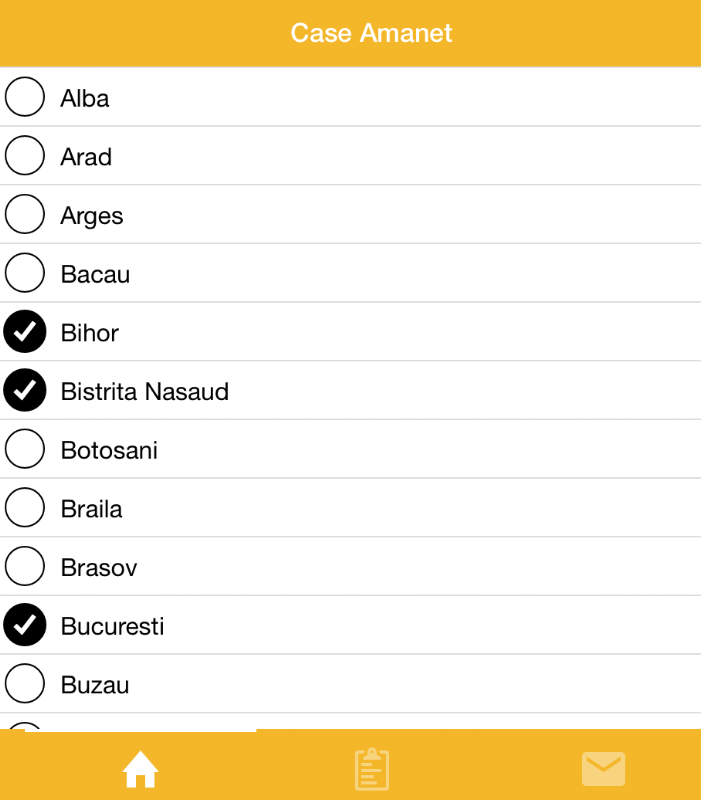701x800 pixels.
Task: Uncheck the Bucuresti checkmark circle
Action: [25, 626]
